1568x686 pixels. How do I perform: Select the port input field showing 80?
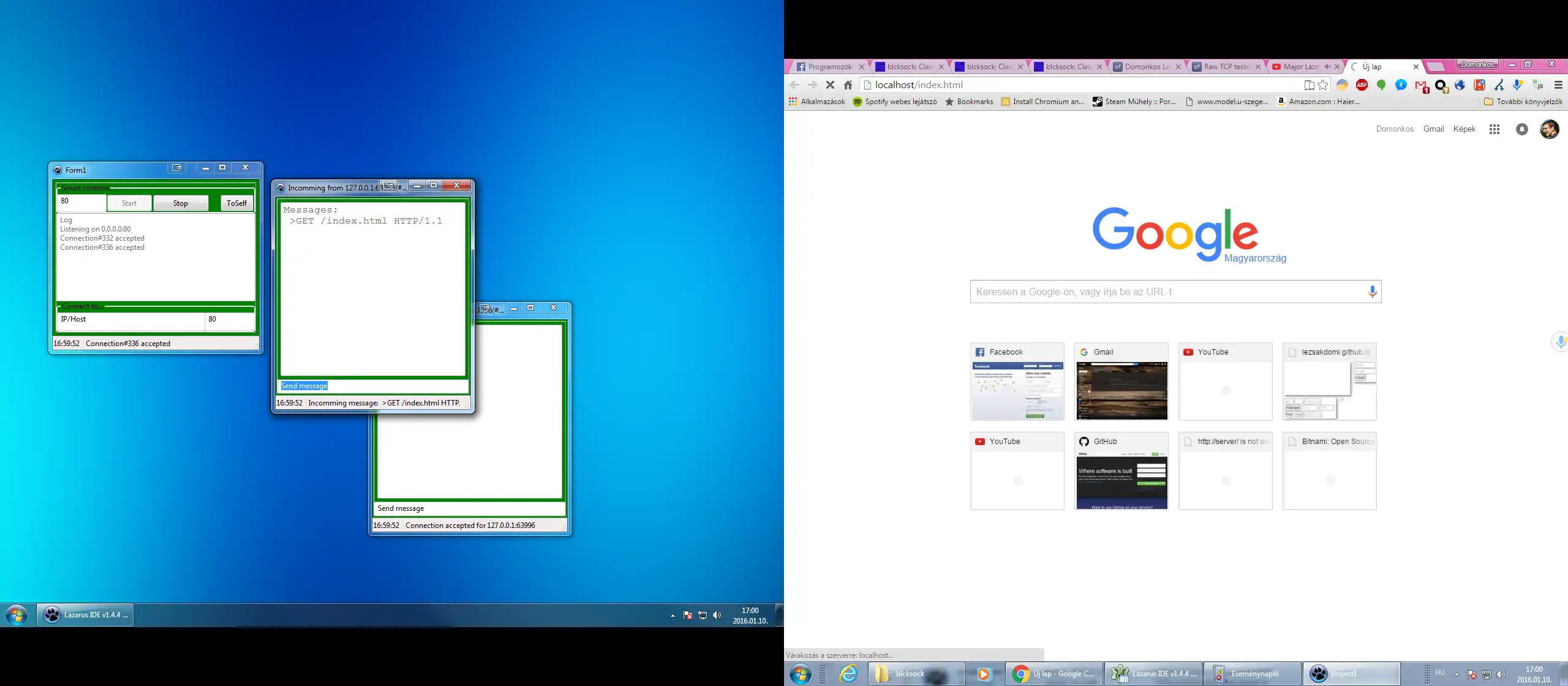pyautogui.click(x=81, y=202)
